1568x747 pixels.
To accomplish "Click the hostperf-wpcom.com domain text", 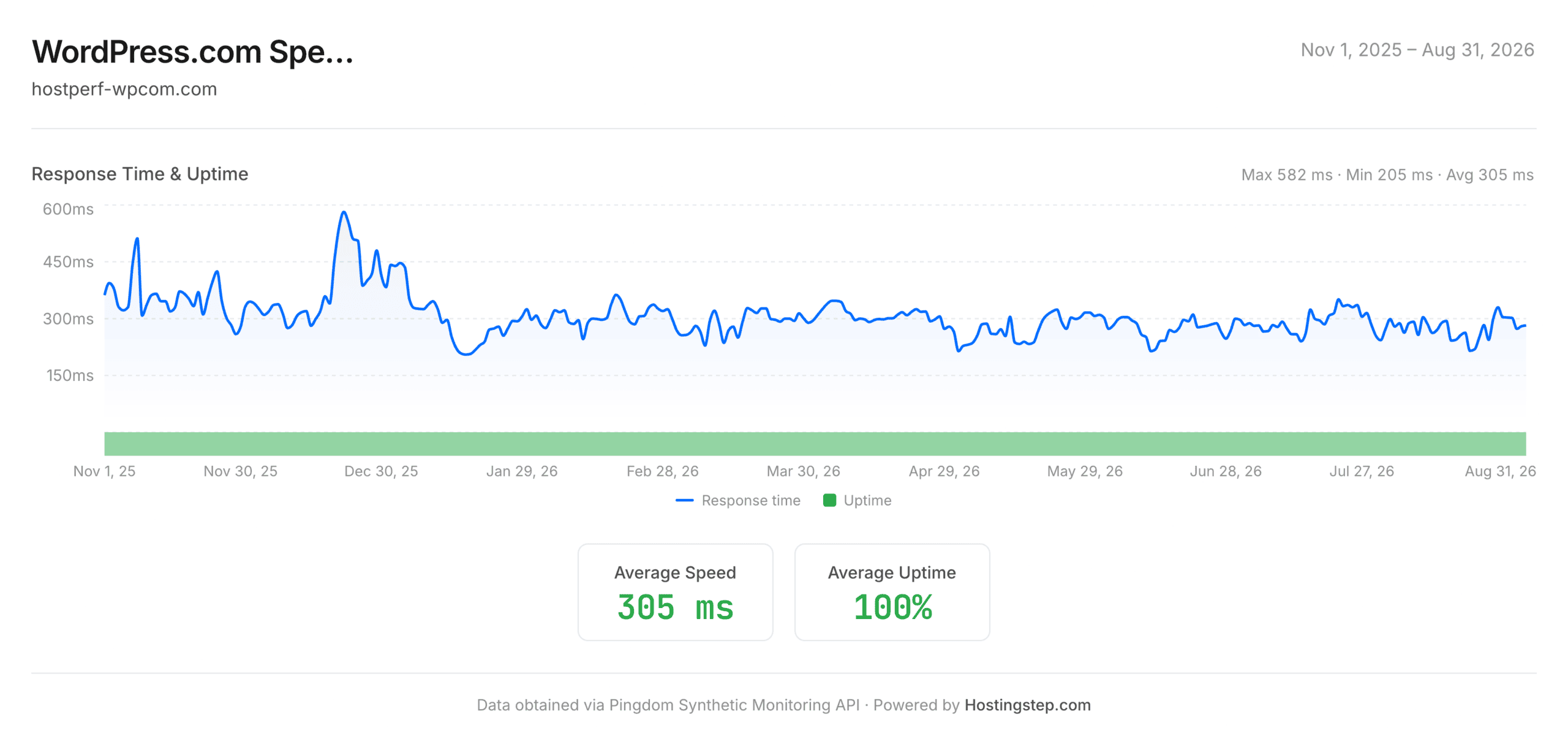I will pos(124,89).
